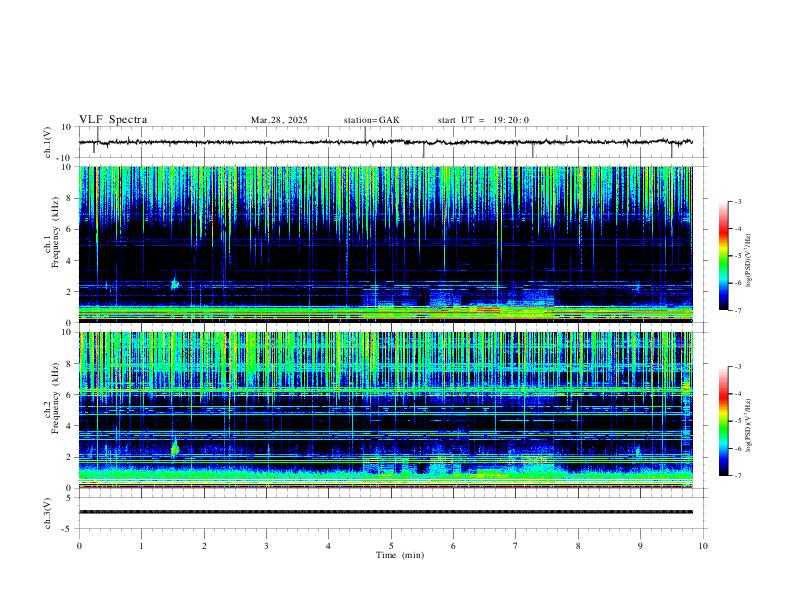Click the "1" tick on the time axis
Screen dimensions: 792x612
click(141, 546)
